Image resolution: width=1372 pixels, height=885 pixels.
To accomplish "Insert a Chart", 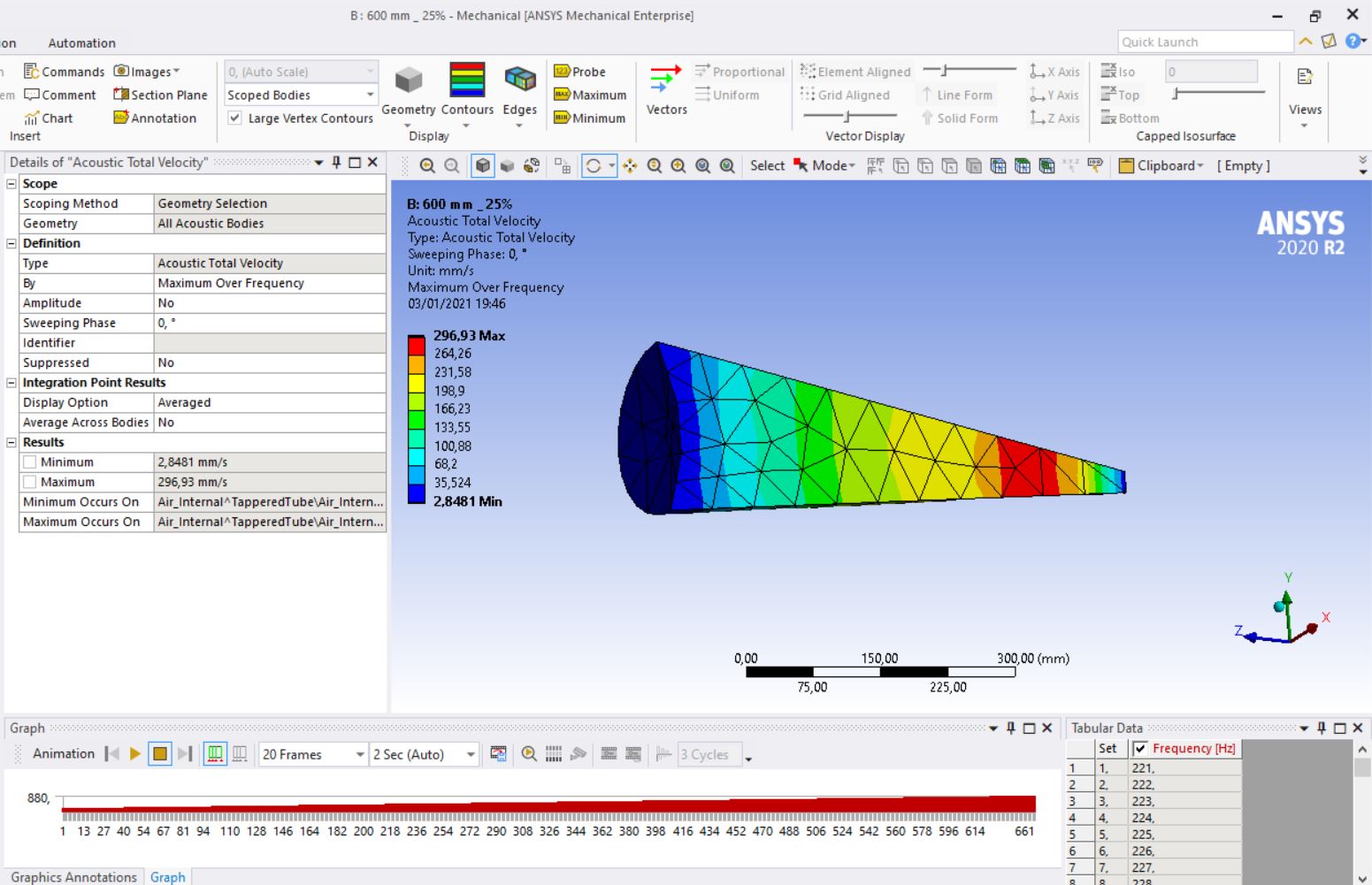I will coord(49,118).
